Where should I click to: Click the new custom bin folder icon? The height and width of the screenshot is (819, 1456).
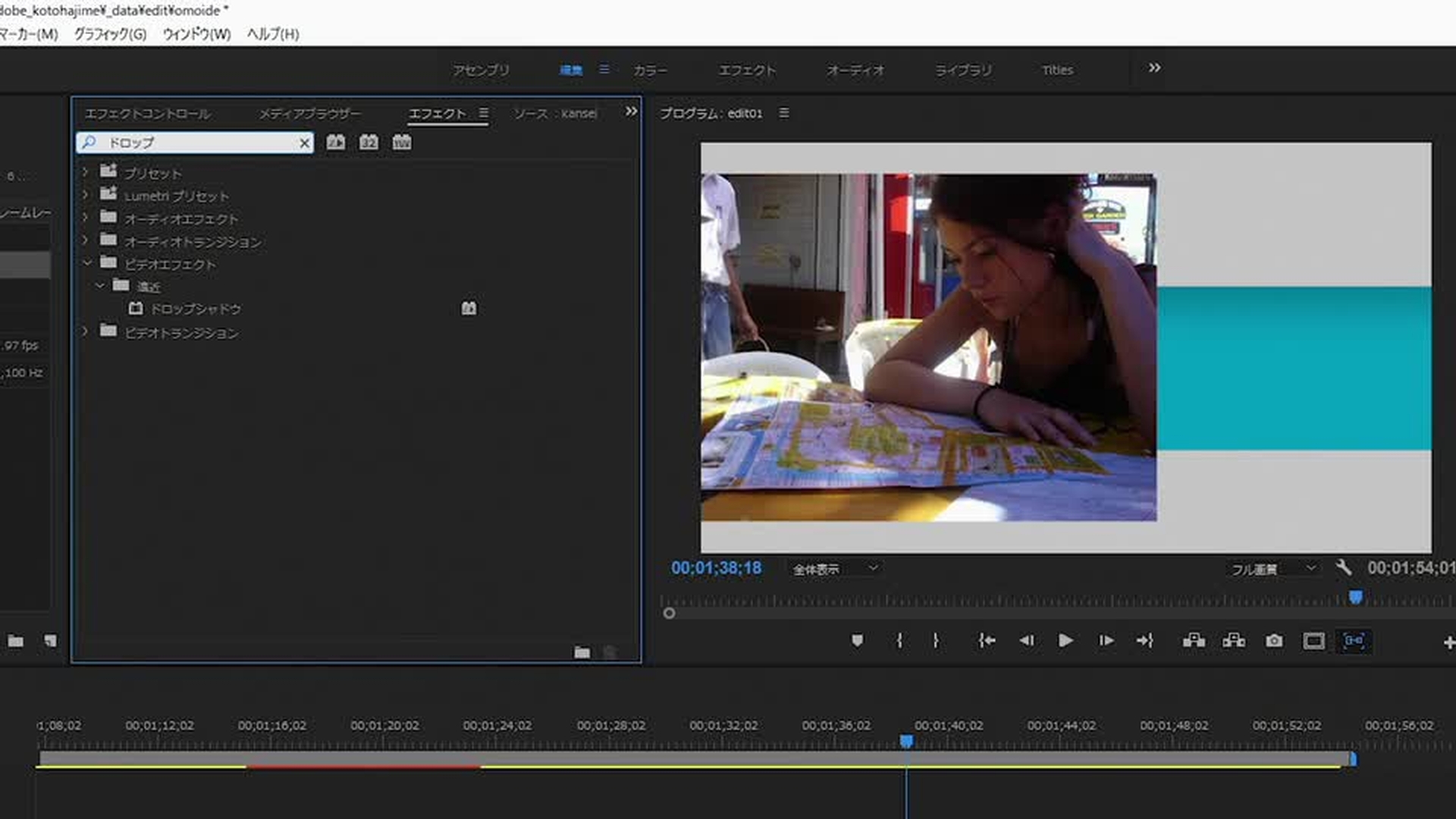582,652
